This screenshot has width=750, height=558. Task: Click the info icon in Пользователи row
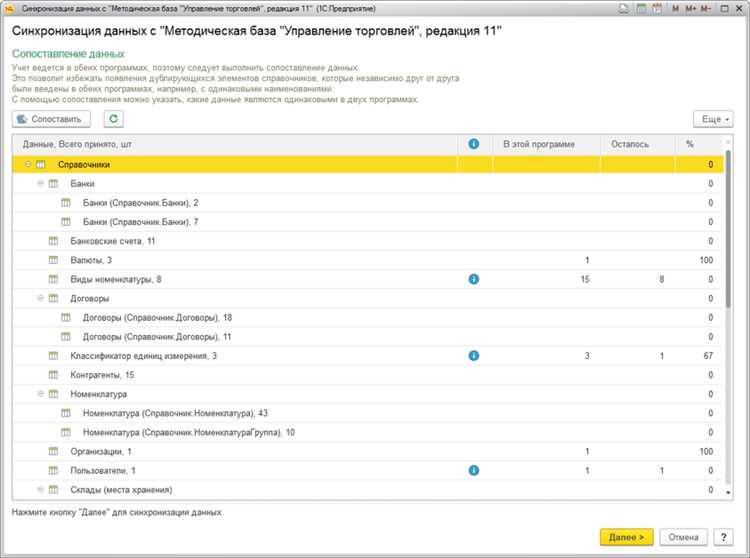[474, 470]
